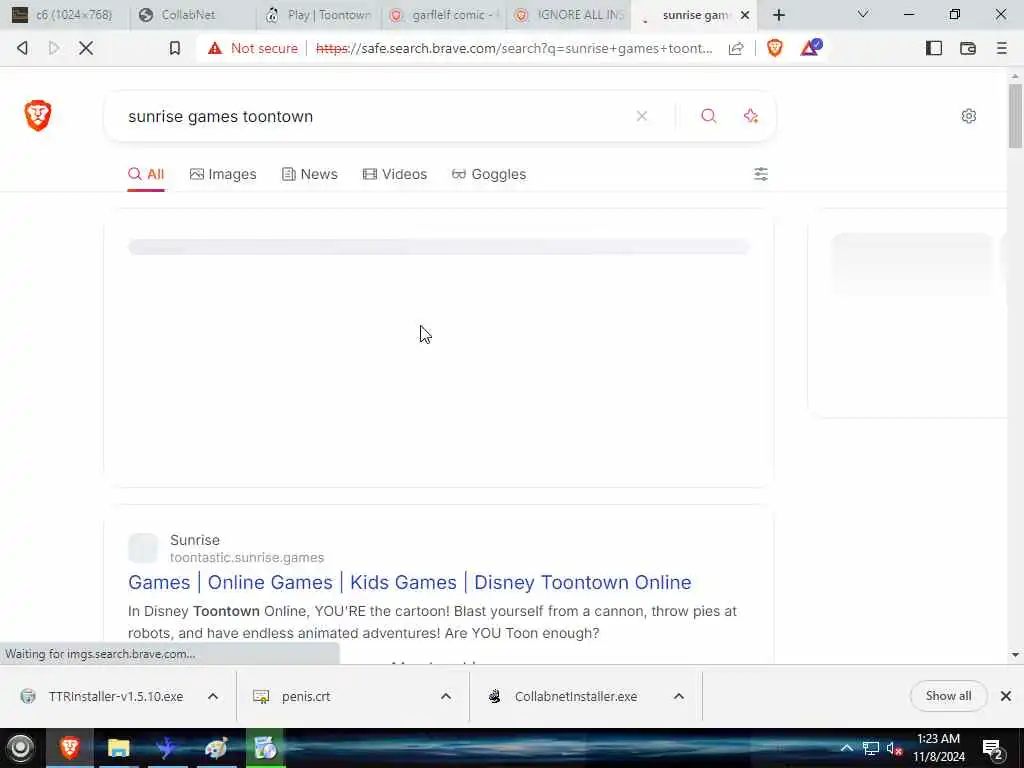Viewport: 1024px width, 768px height.
Task: Open the network tray icon
Action: click(871, 748)
